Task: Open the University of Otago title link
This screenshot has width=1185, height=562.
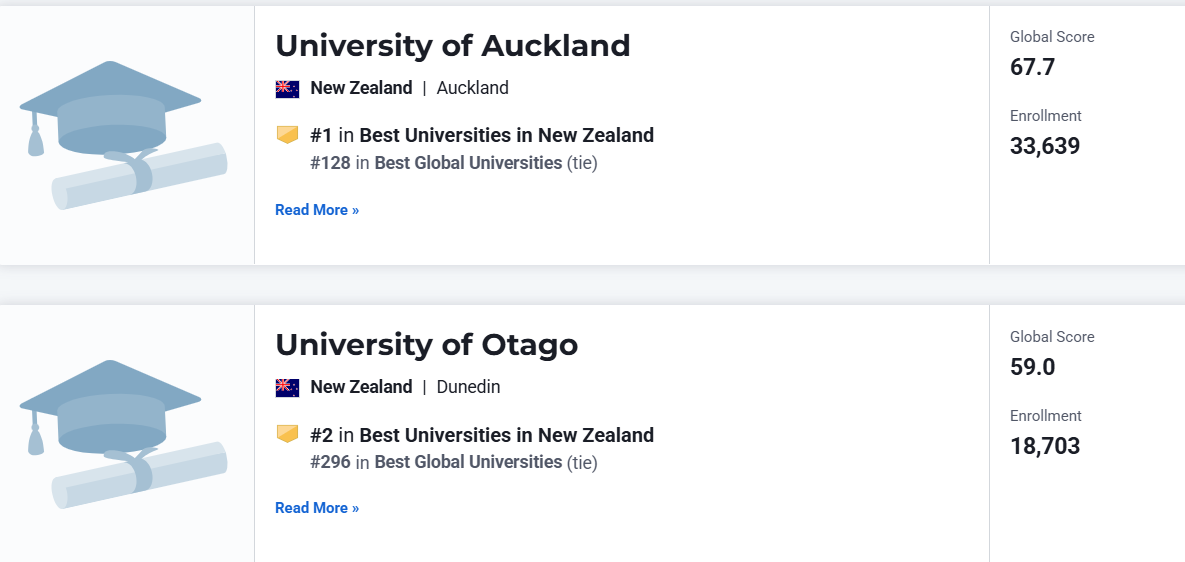Action: pos(426,345)
